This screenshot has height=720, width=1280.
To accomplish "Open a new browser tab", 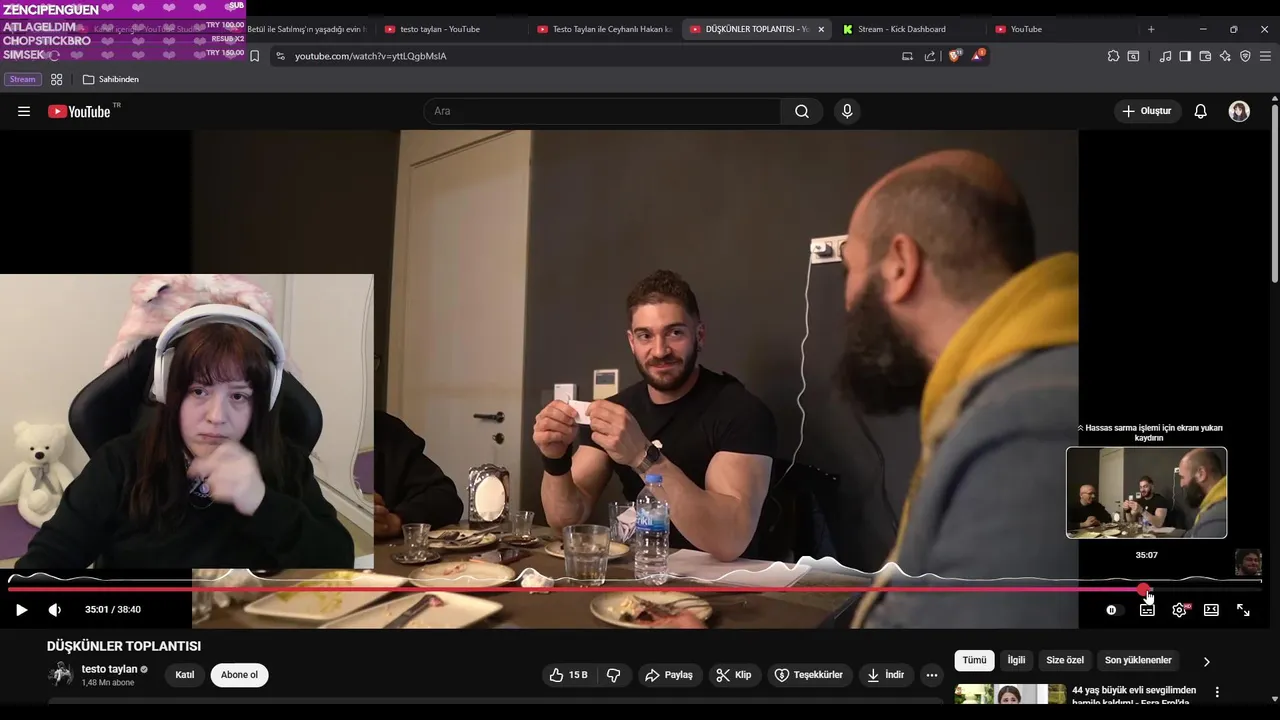I will pos(1151,29).
